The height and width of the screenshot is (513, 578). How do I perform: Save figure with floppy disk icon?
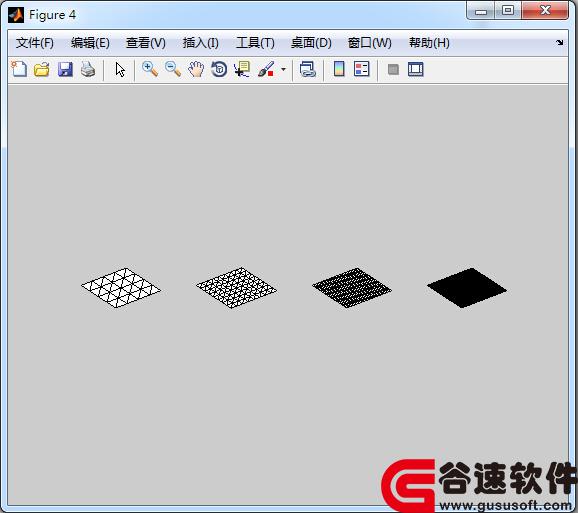[x=65, y=69]
